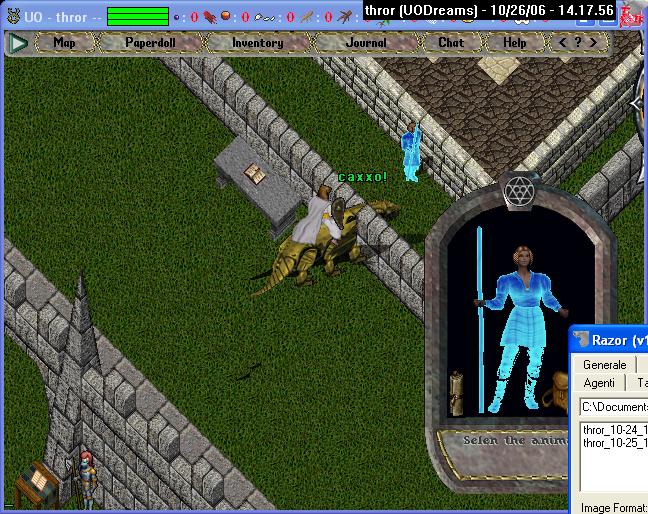Click the green 'caxxo!' speech text
Screen dimensions: 648x514
(362, 177)
